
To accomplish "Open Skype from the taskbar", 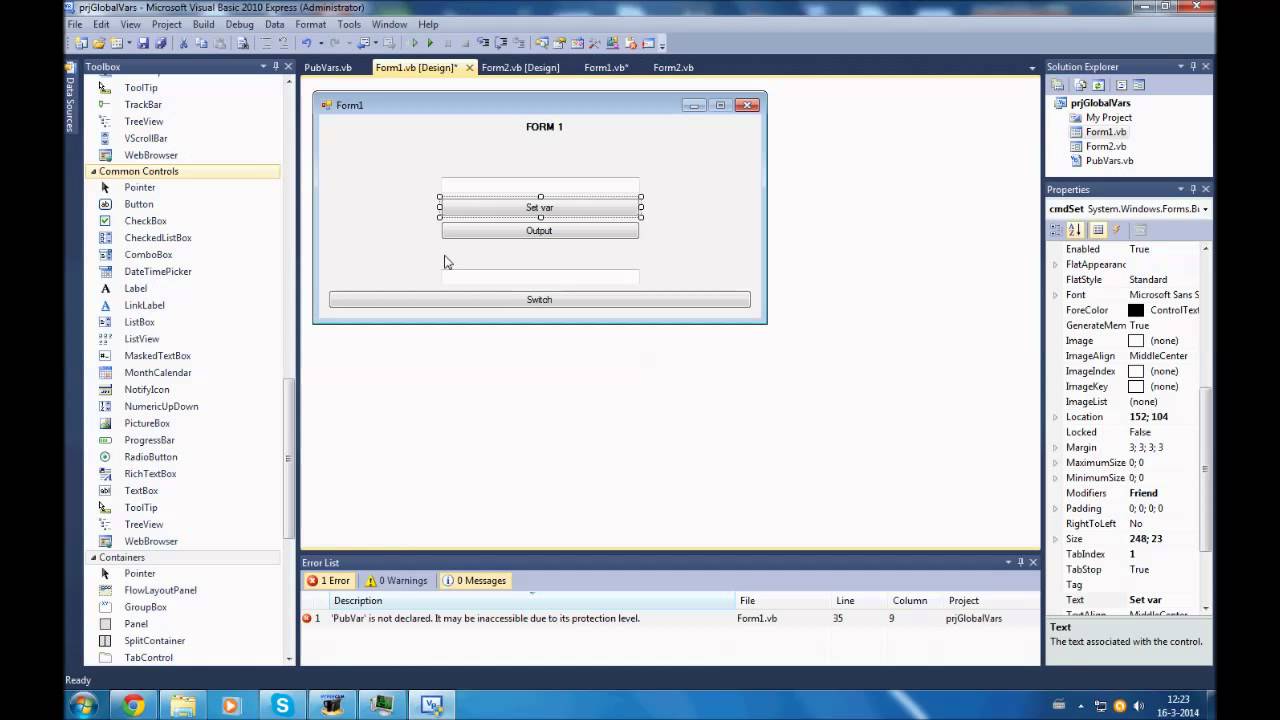I will (281, 705).
